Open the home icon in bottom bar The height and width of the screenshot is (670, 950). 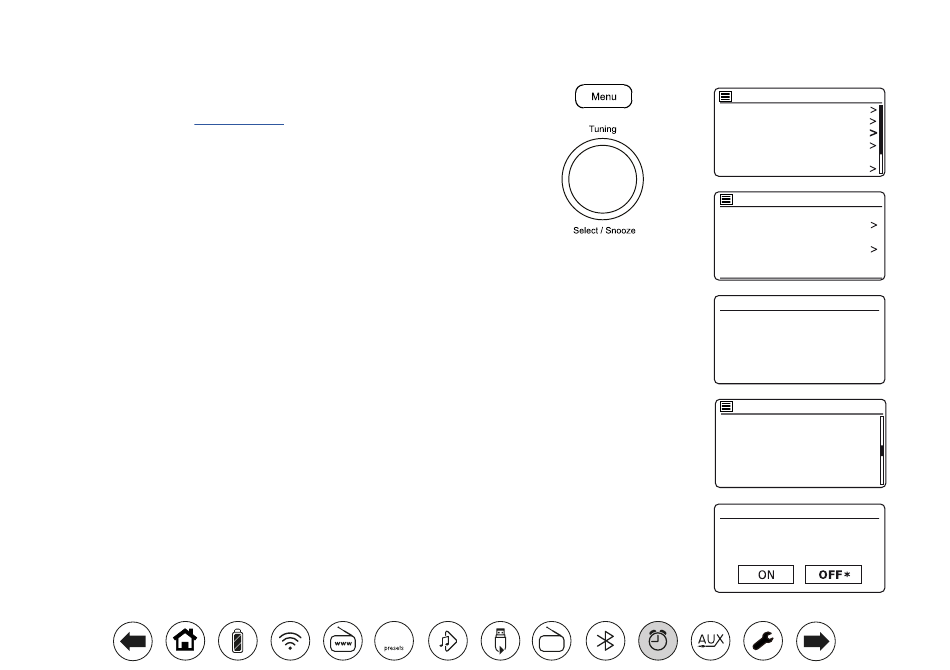pos(185,641)
